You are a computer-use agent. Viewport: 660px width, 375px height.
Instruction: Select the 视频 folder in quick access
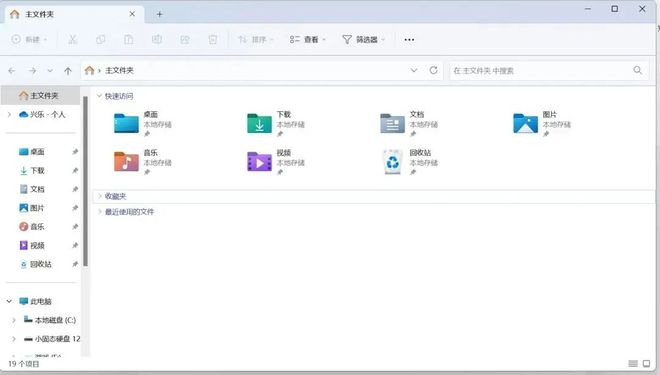[276, 162]
